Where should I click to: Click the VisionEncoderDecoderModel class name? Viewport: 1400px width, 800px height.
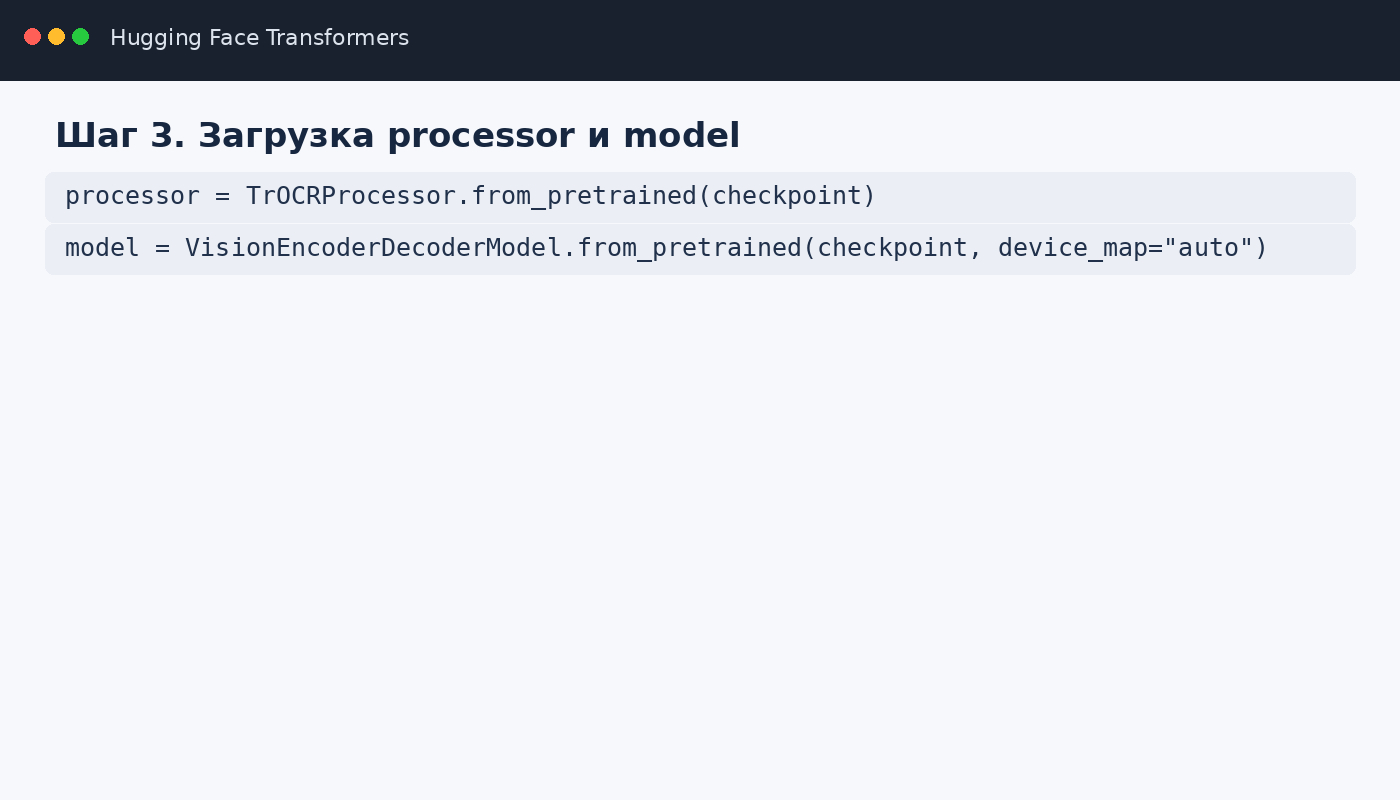coord(373,248)
